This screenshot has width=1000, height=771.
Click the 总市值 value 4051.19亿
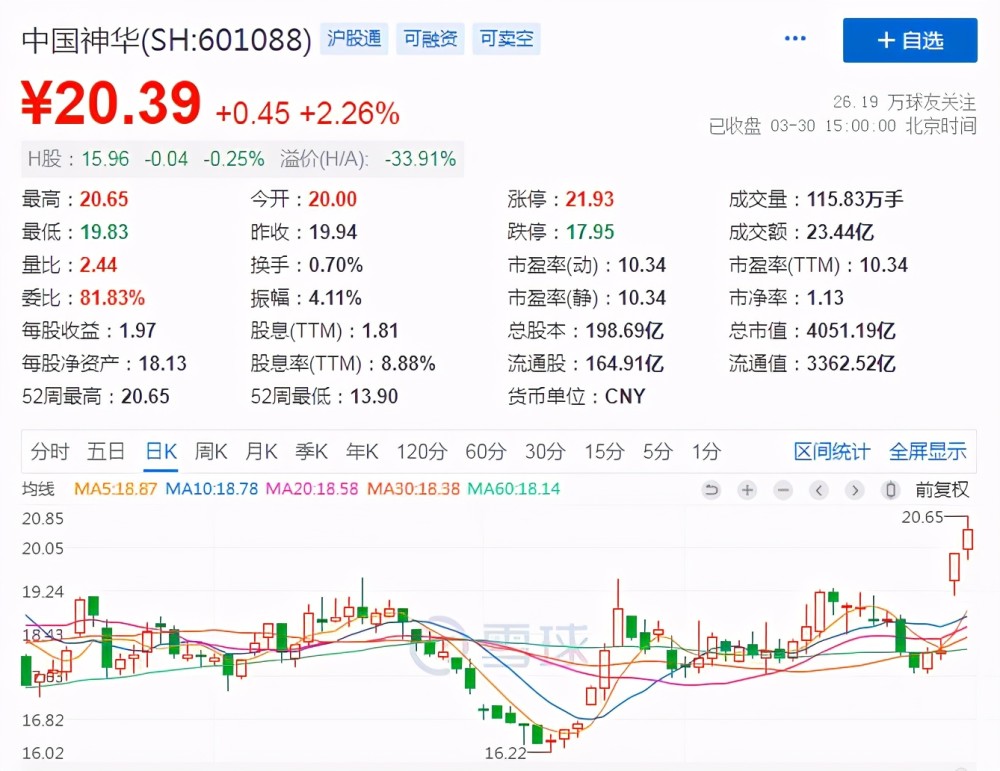[x=851, y=331]
